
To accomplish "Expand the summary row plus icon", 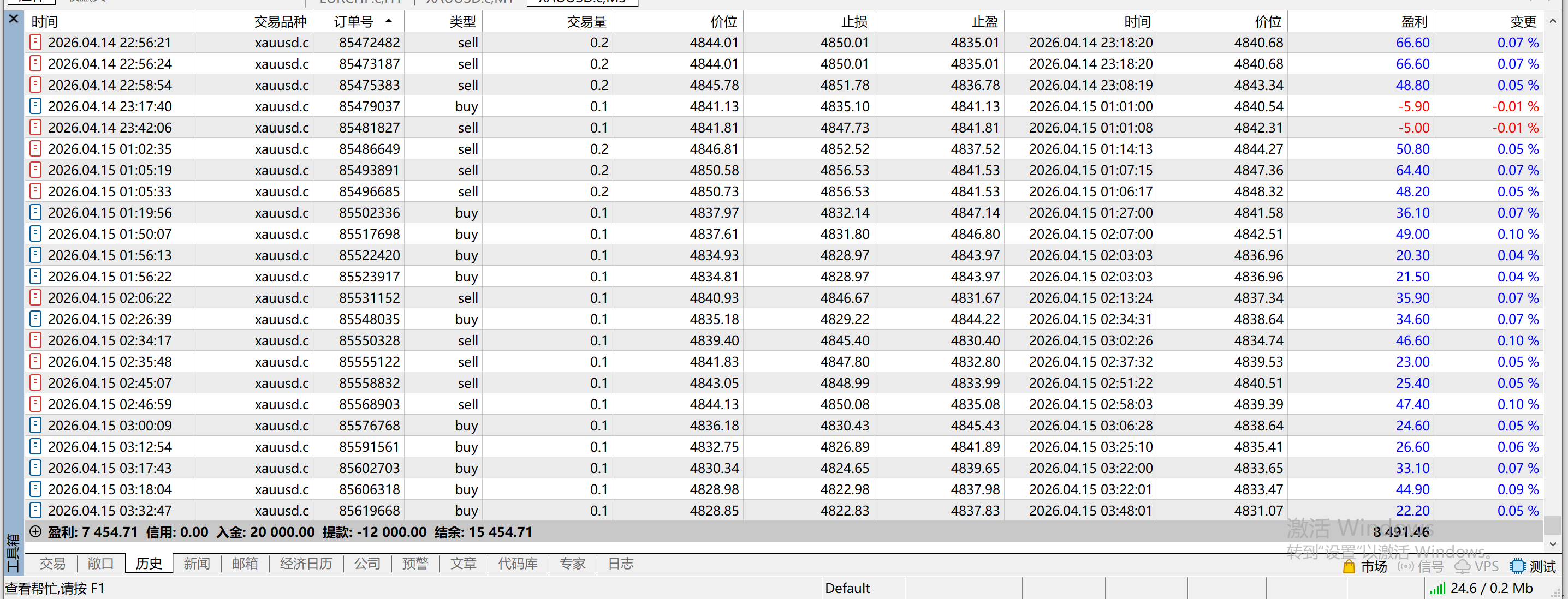I will pyautogui.click(x=35, y=531).
